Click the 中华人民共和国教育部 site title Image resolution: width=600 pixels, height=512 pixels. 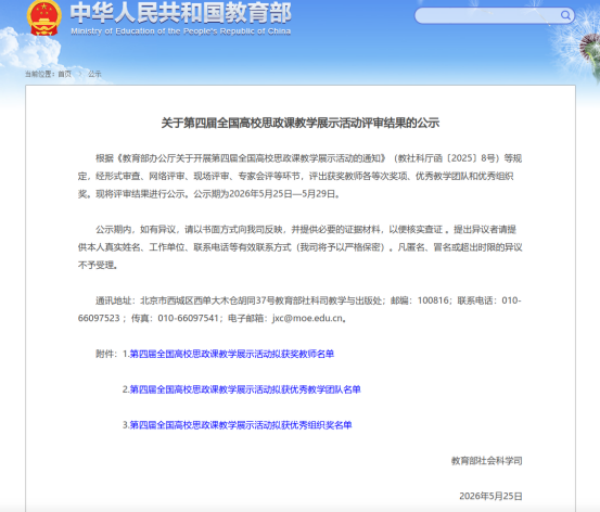(x=181, y=13)
